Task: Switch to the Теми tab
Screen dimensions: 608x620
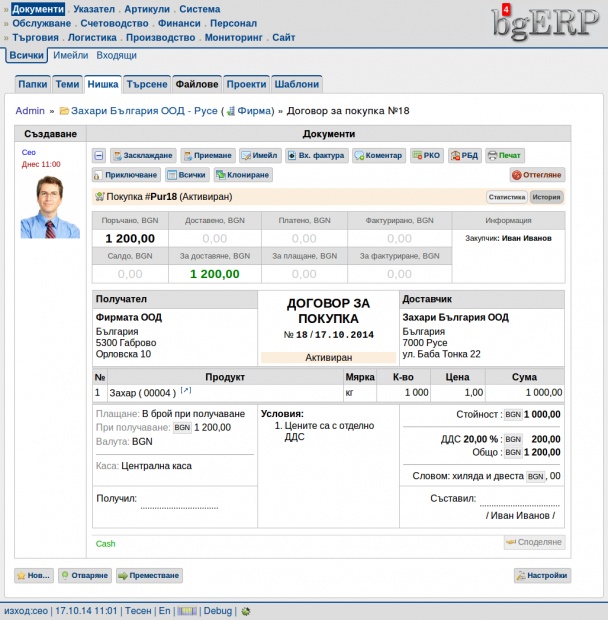Action: click(x=67, y=84)
